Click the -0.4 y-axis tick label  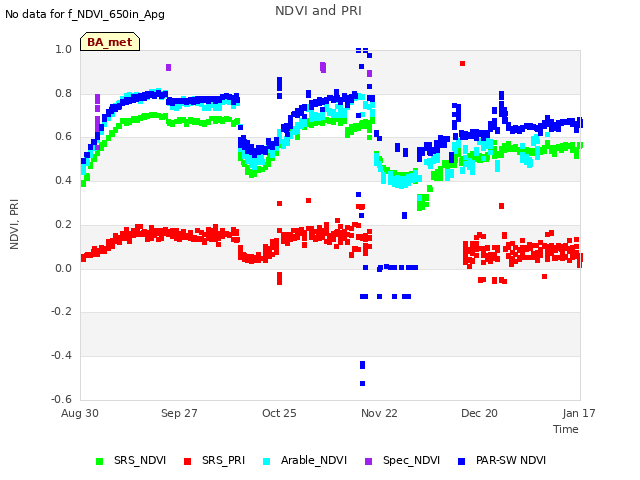tap(61, 356)
